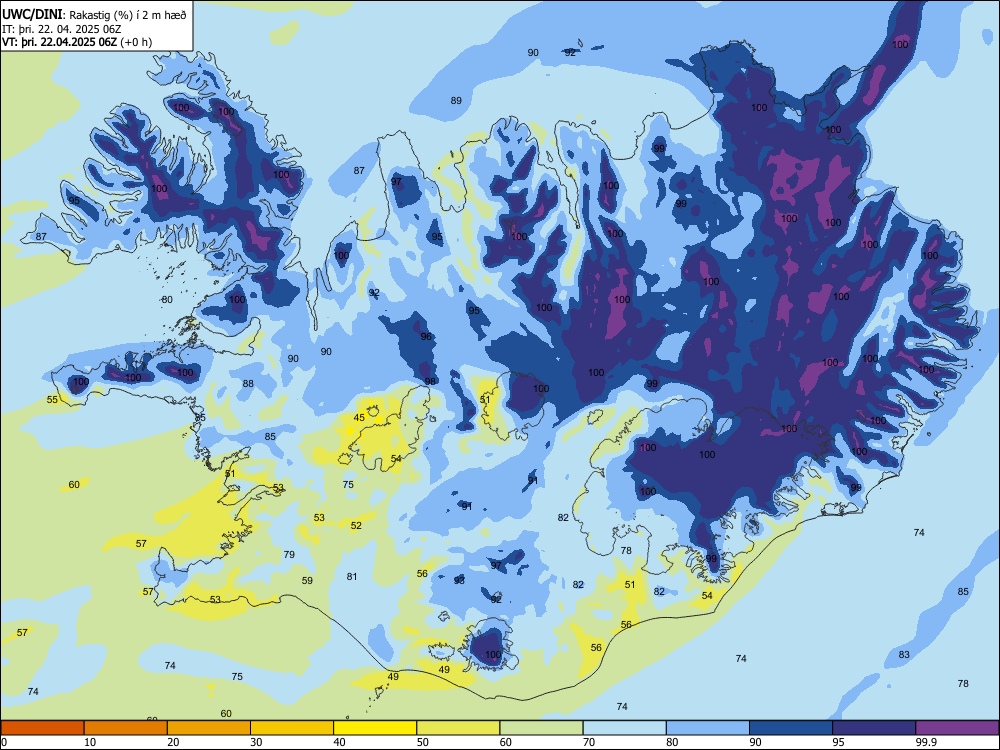The width and height of the screenshot is (1000, 750).
Task: Select the humidity value 55 on the map
Action: (52, 400)
